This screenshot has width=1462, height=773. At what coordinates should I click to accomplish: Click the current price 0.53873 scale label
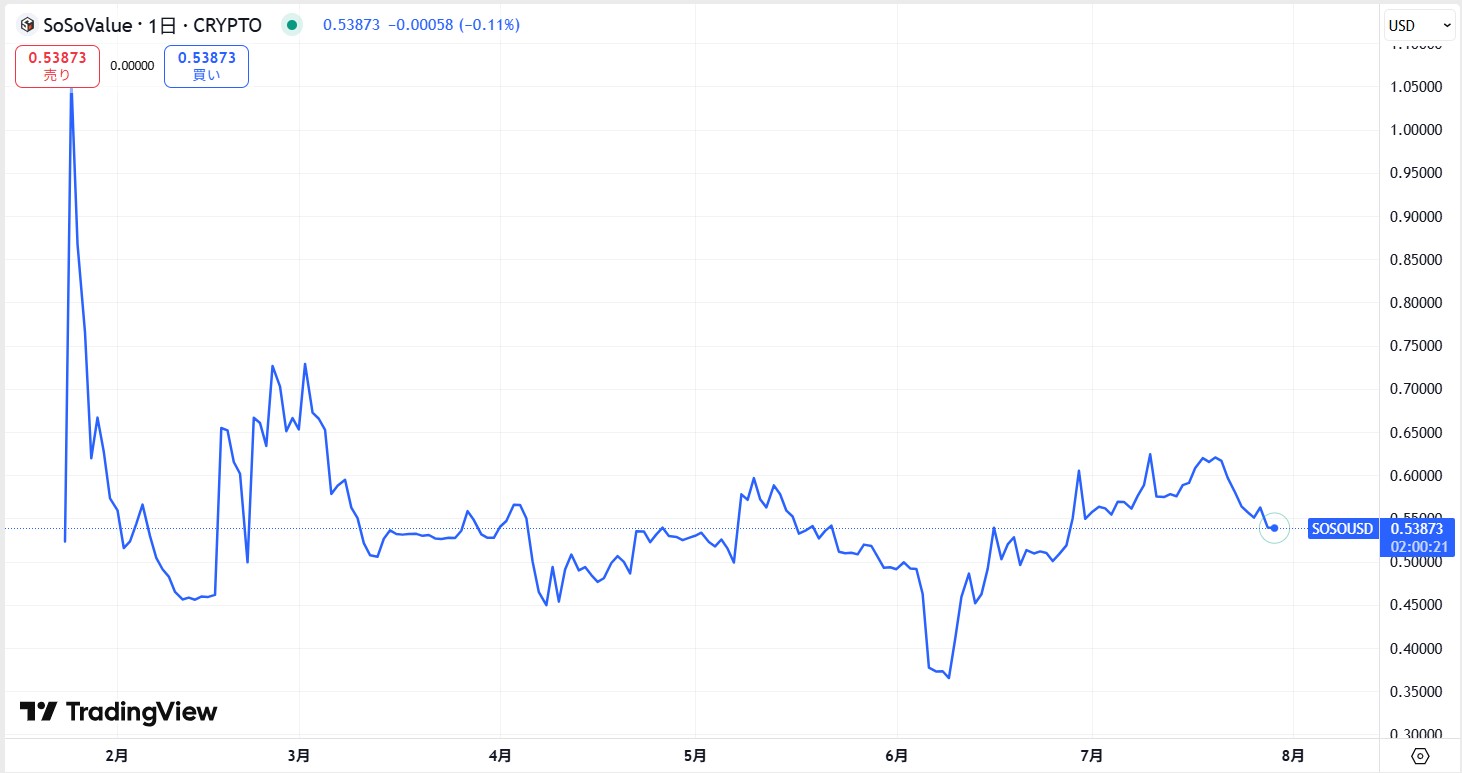1416,528
